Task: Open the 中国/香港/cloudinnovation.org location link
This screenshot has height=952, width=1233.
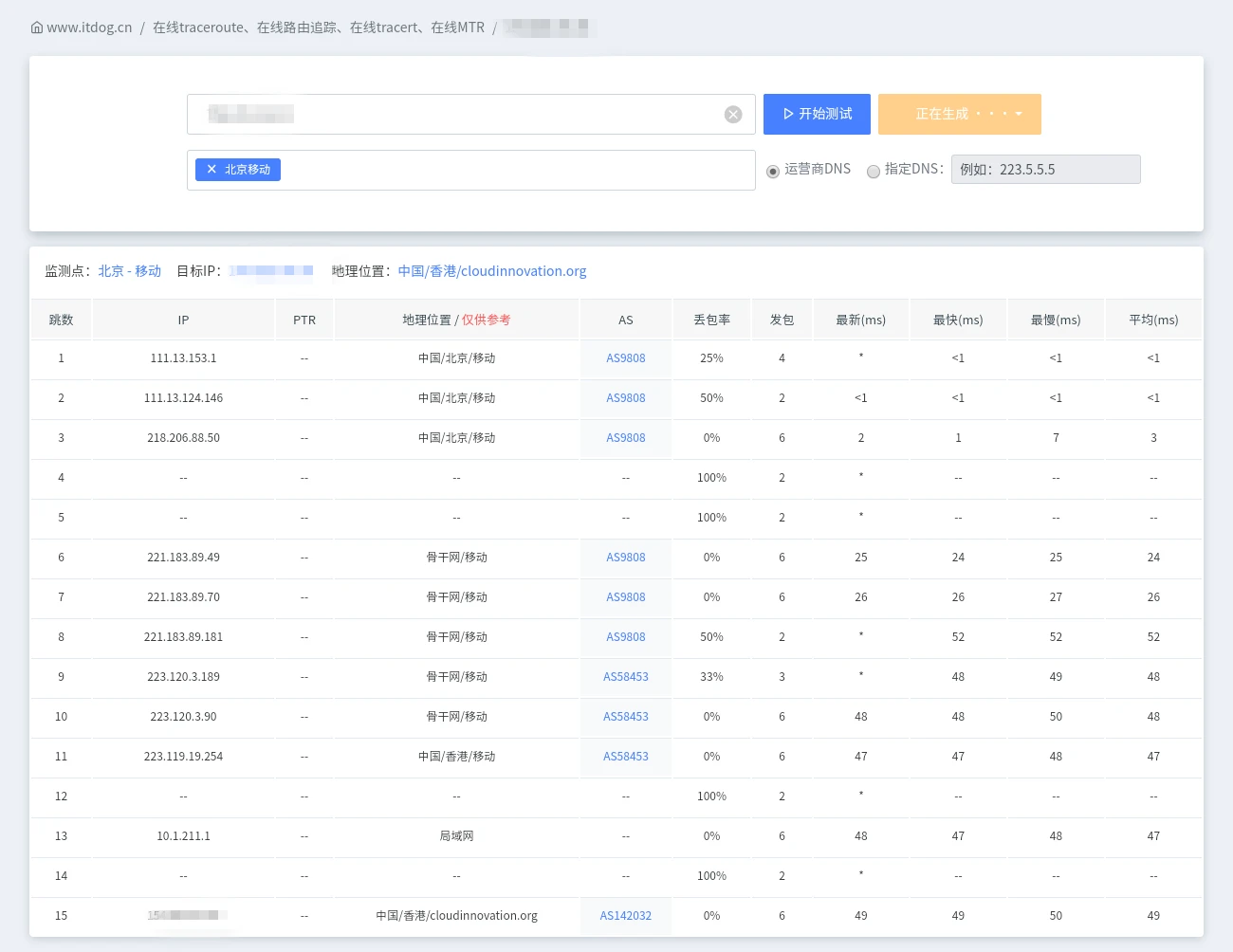Action: tap(492, 271)
